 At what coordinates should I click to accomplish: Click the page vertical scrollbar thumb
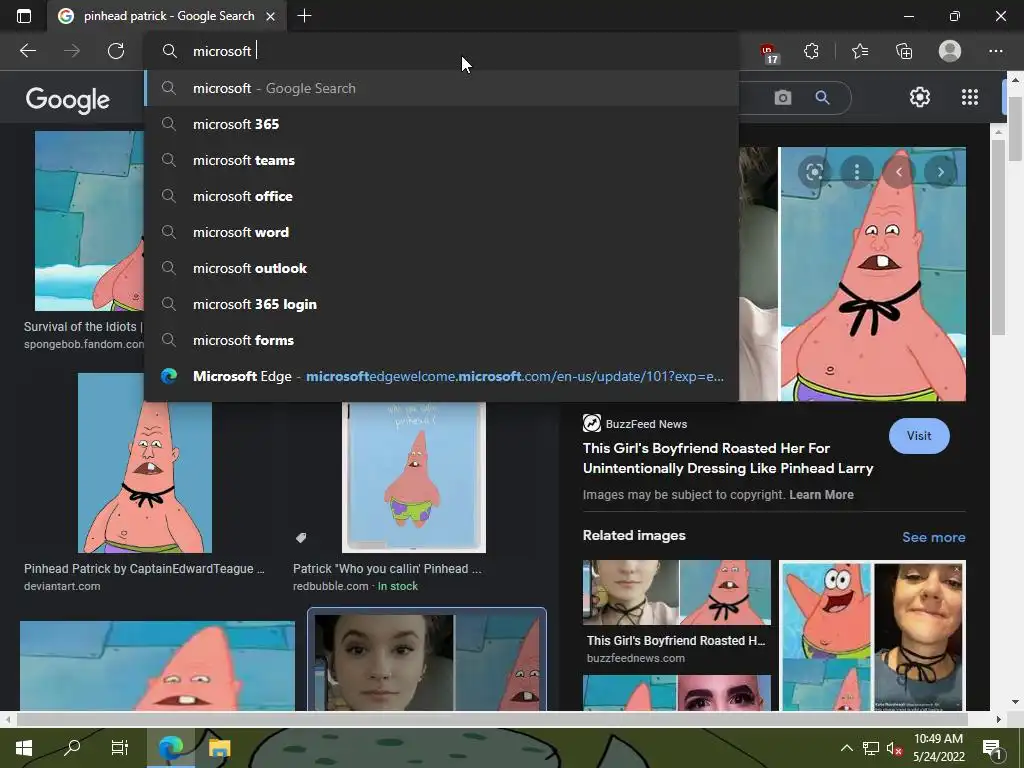[1015, 128]
